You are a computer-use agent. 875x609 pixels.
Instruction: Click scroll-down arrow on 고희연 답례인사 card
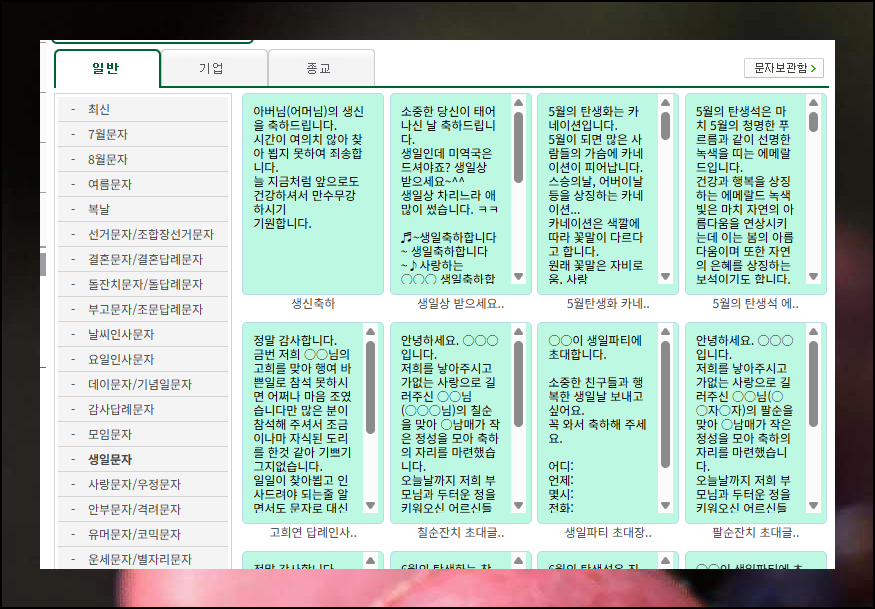click(371, 505)
